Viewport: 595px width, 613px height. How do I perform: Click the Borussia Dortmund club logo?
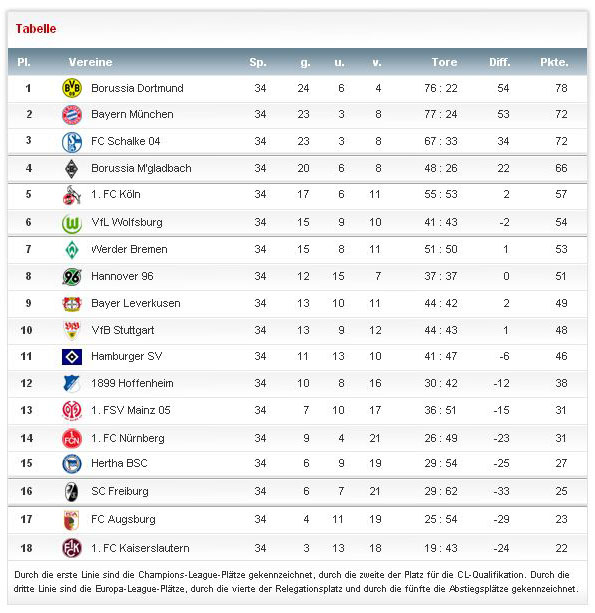tap(72, 88)
